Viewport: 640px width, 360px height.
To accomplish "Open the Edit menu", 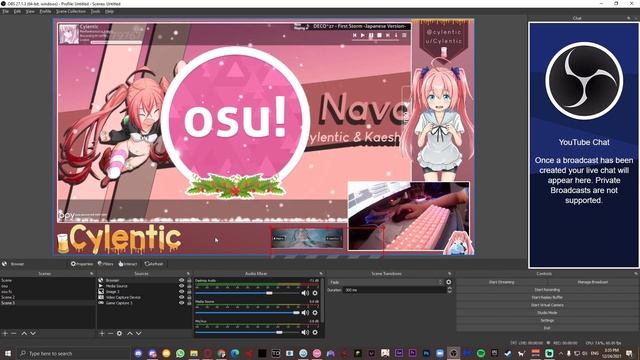I will pos(17,11).
